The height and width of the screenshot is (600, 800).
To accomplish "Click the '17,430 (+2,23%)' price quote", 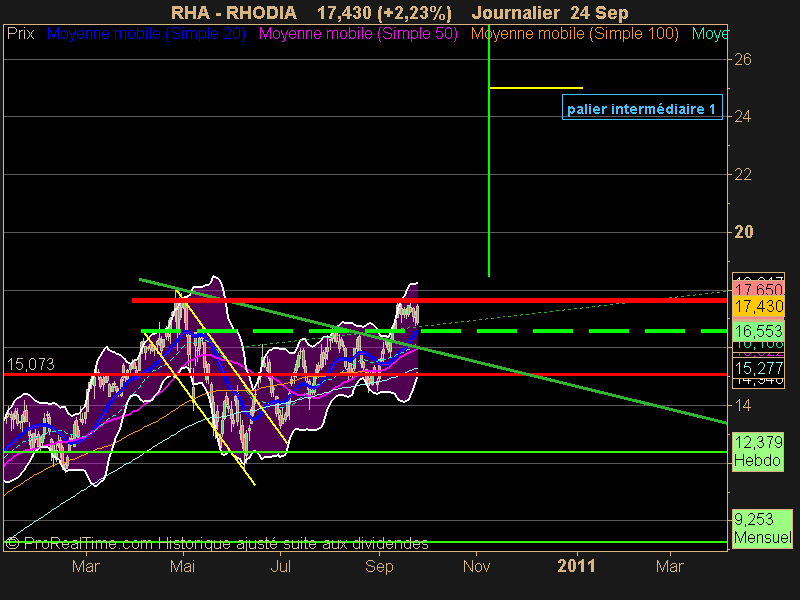I will coord(385,12).
